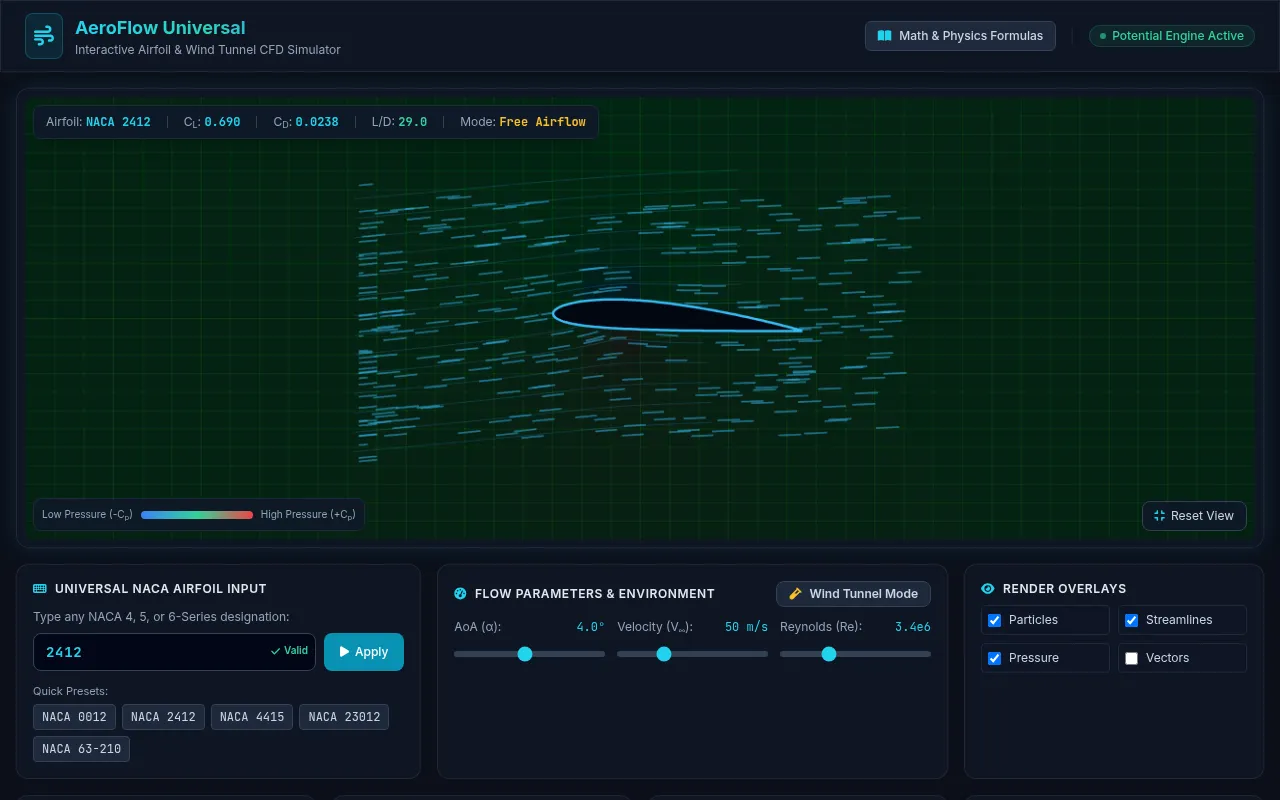Click the AoA value 4.0°
Image resolution: width=1280 pixels, height=800 pixels.
590,627
